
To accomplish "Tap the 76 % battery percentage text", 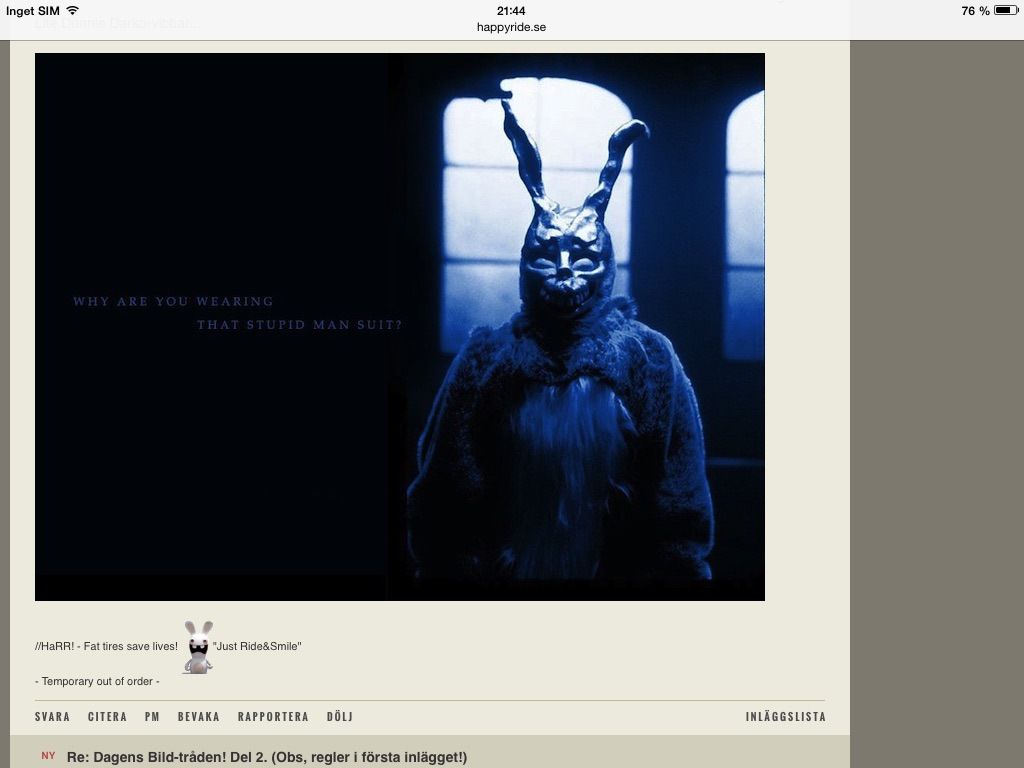I will tap(976, 10).
